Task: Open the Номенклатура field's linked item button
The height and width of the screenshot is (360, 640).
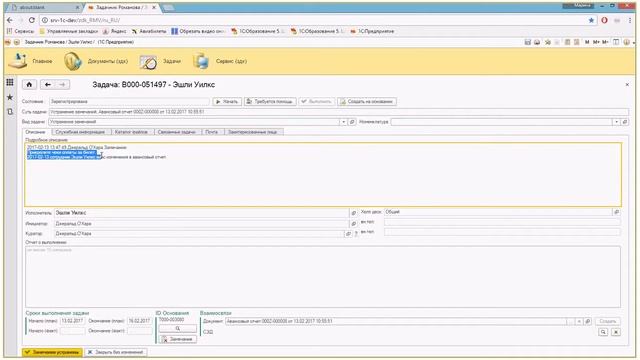Action: pyautogui.click(x=624, y=122)
